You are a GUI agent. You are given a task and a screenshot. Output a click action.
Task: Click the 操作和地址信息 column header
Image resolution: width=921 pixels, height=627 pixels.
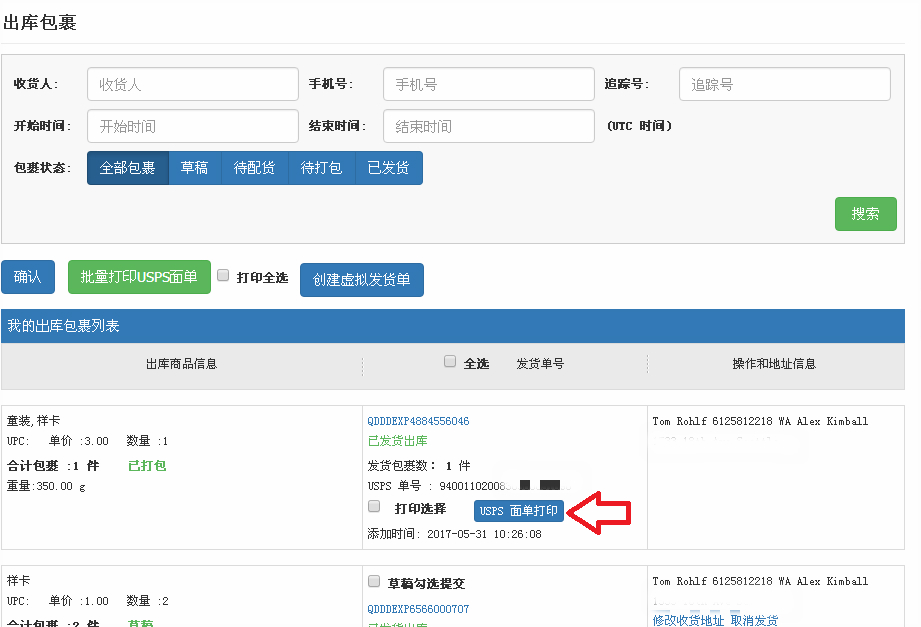point(774,364)
